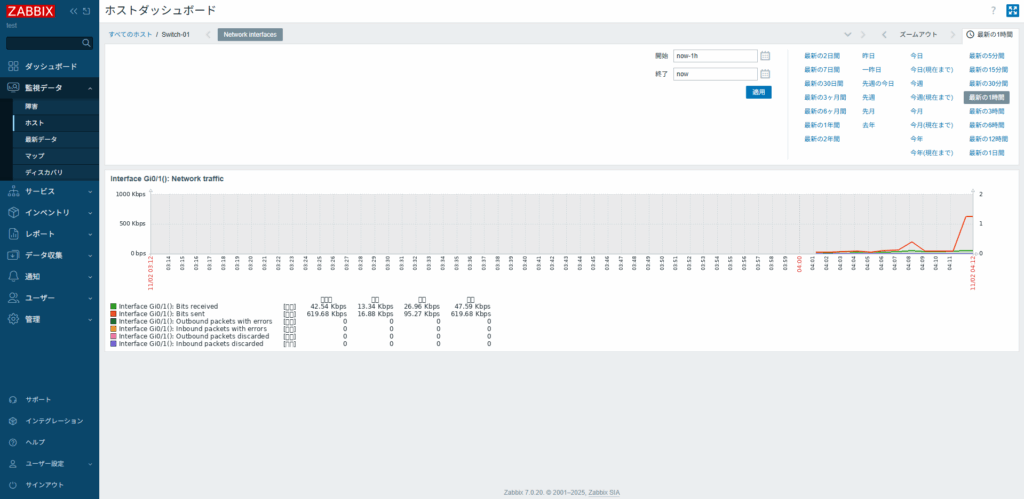The image size is (1024, 499).
Task: Click the sidebar hide icon beside collapse arrows
Action: [87, 11]
